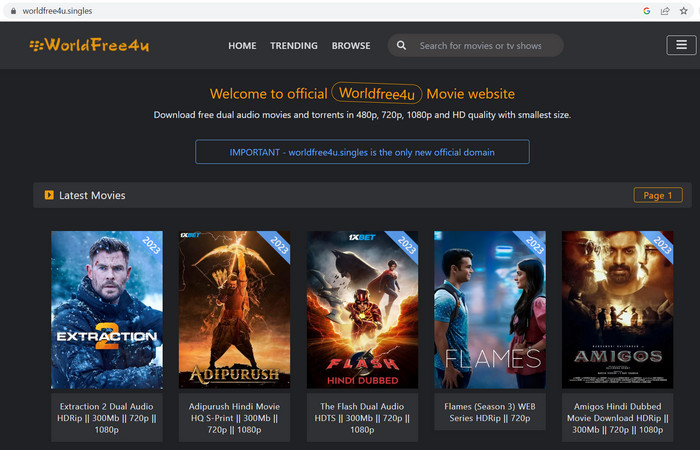Click the share page icon

pyautogui.click(x=665, y=11)
